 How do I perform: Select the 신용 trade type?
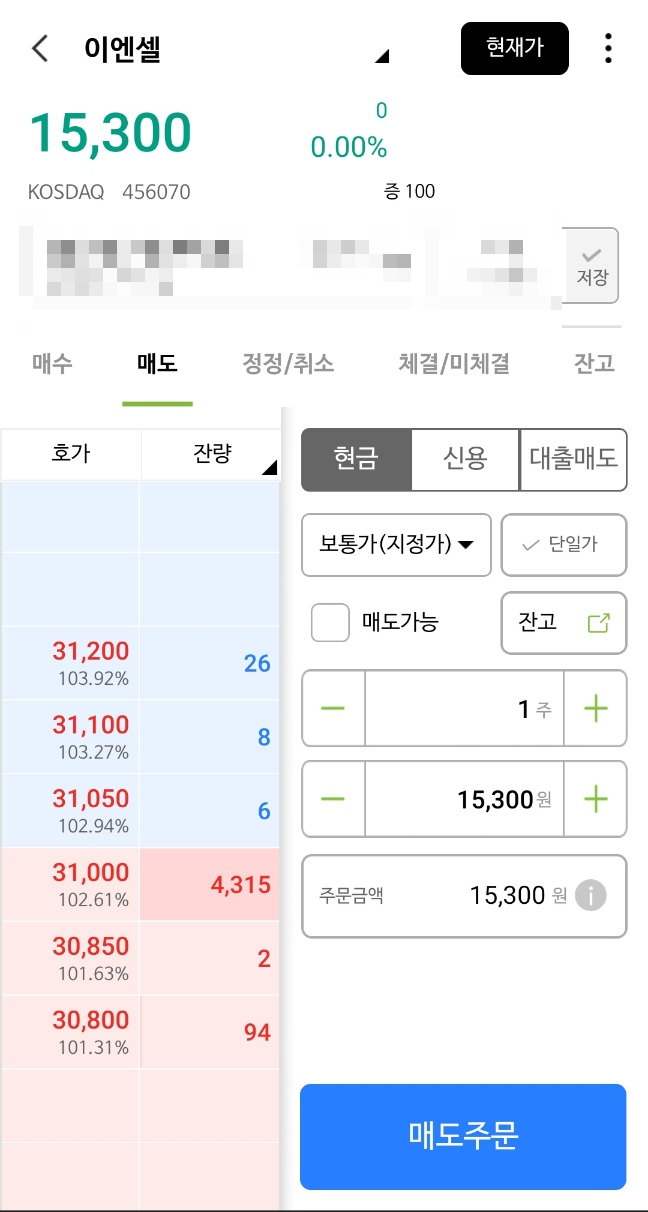pos(465,459)
